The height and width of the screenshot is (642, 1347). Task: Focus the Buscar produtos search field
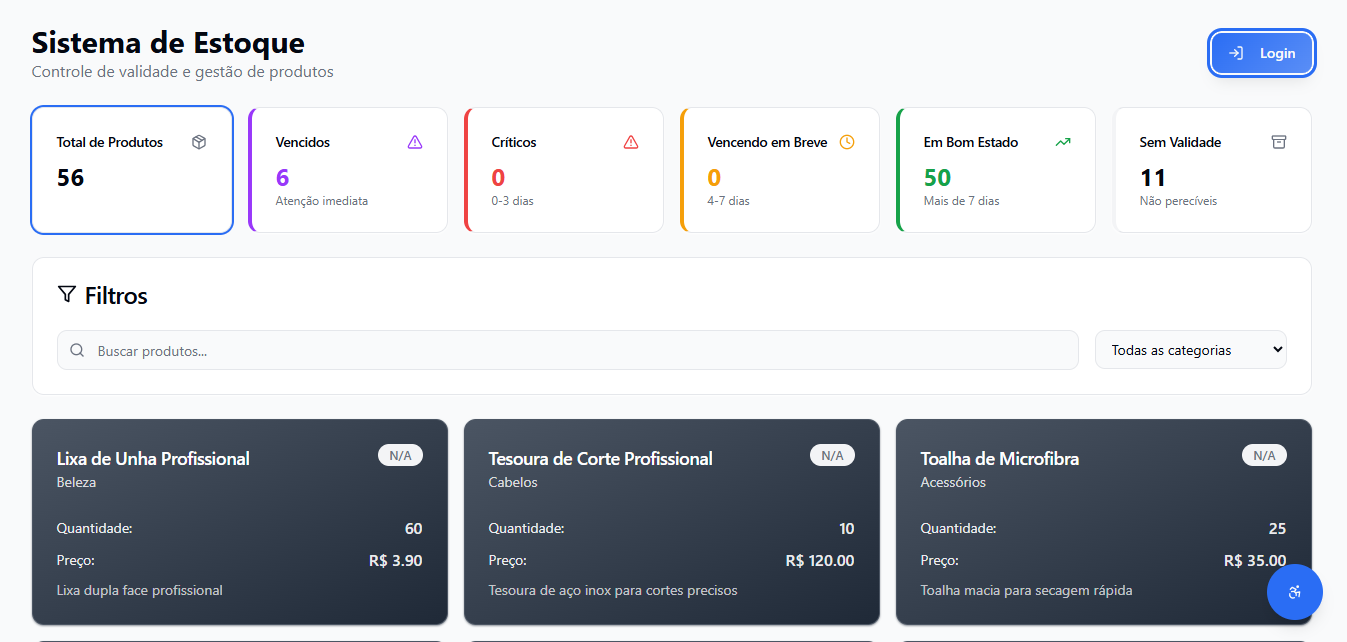(580, 351)
